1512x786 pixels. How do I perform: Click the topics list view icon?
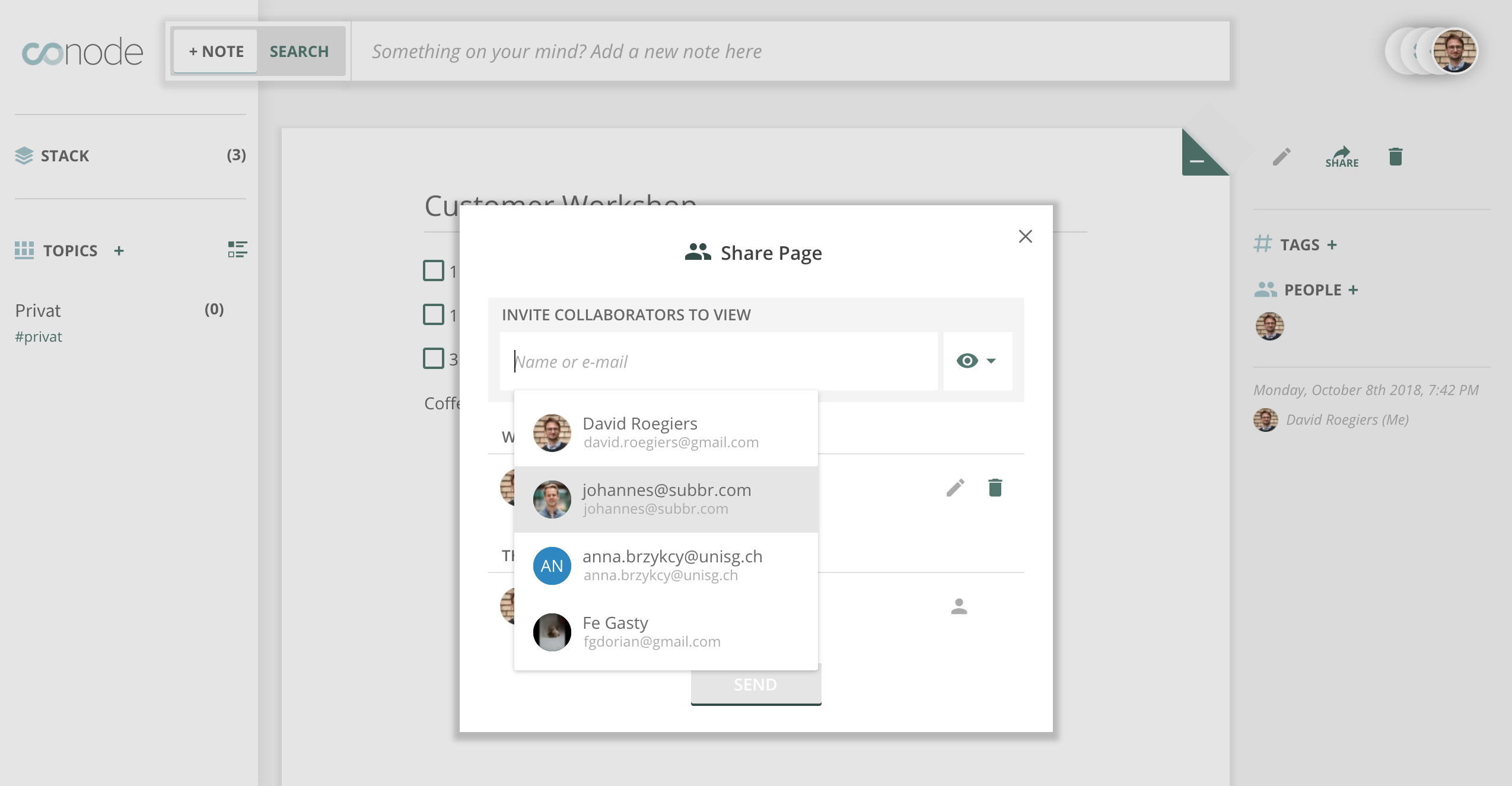coord(237,250)
